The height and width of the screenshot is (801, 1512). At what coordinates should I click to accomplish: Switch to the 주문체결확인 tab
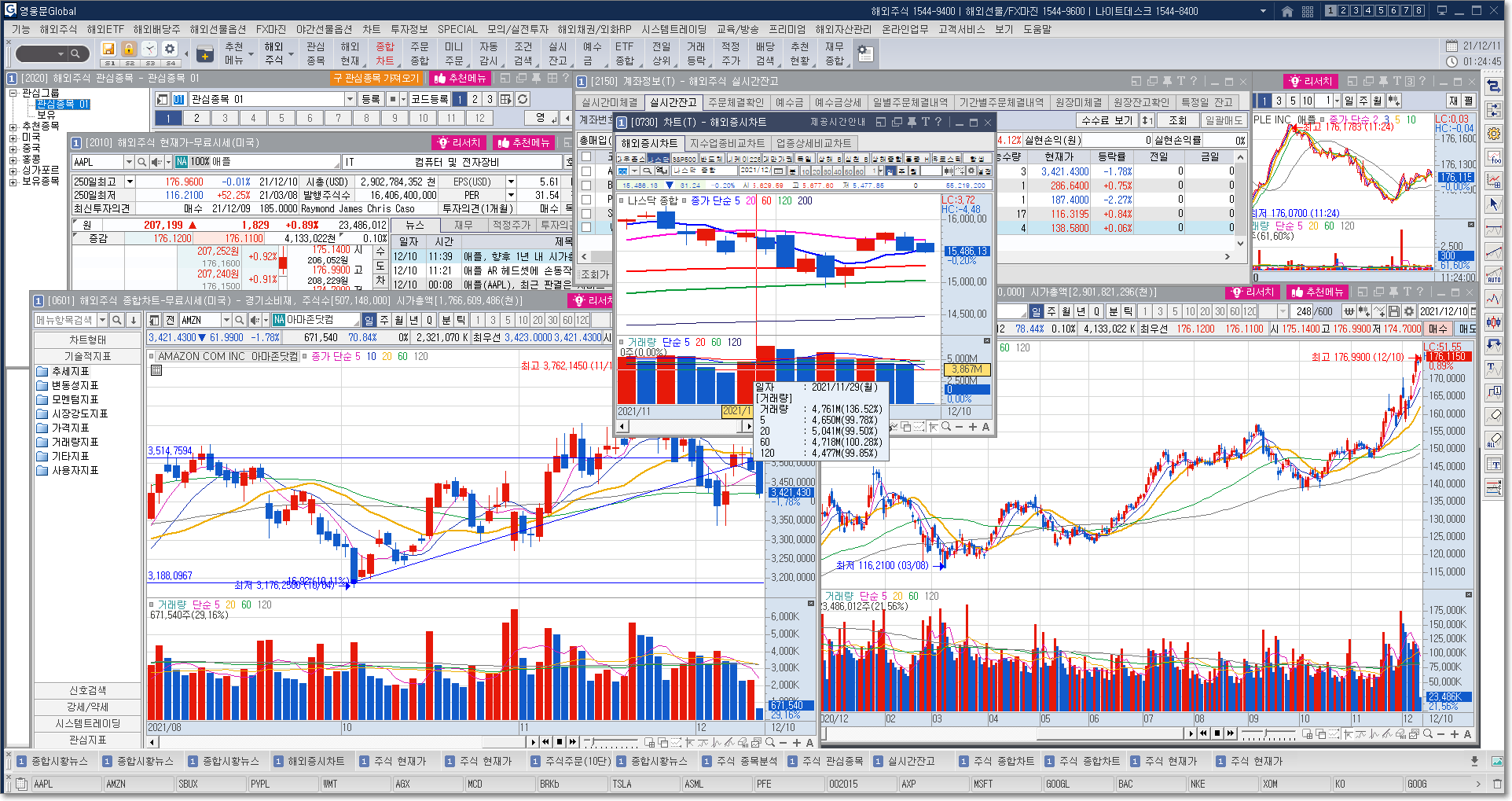[x=735, y=102]
